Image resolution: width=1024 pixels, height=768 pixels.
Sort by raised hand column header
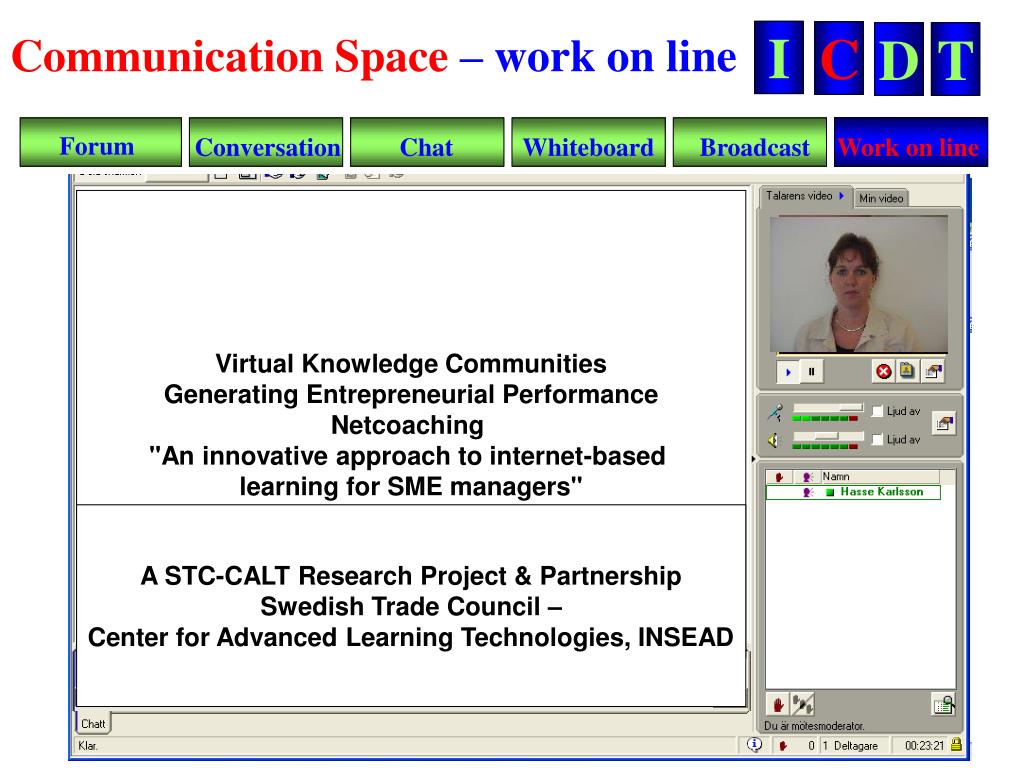click(779, 477)
